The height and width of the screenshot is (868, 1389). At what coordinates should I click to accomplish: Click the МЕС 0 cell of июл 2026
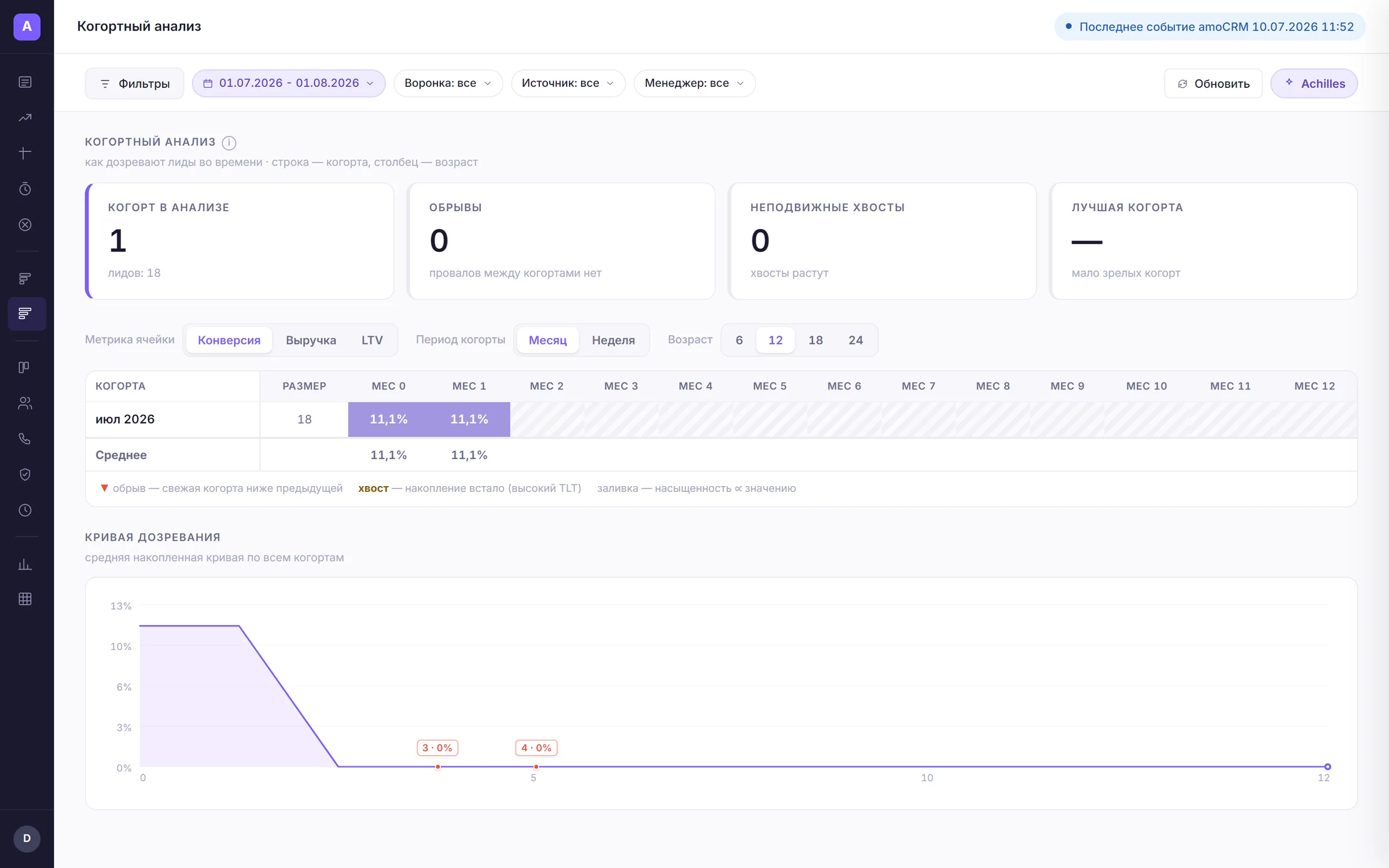[x=388, y=420]
